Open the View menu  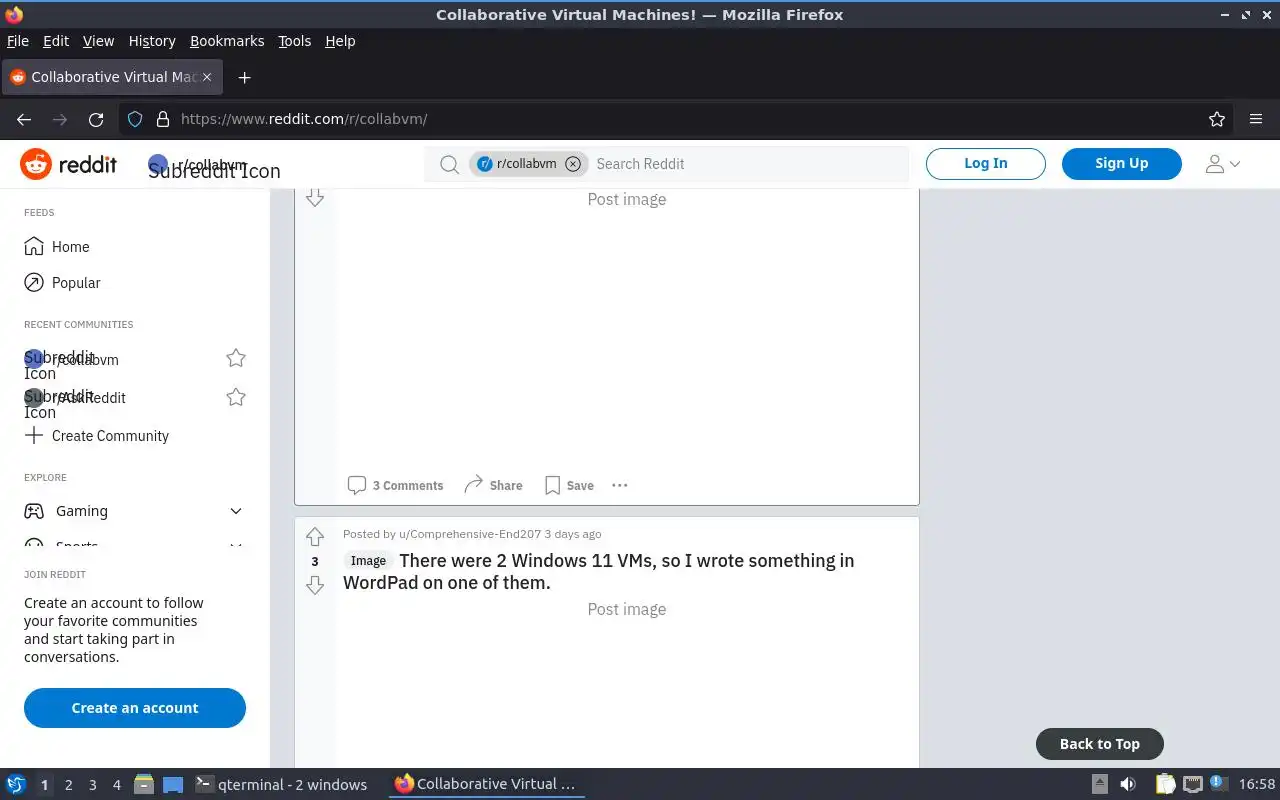(x=98, y=41)
